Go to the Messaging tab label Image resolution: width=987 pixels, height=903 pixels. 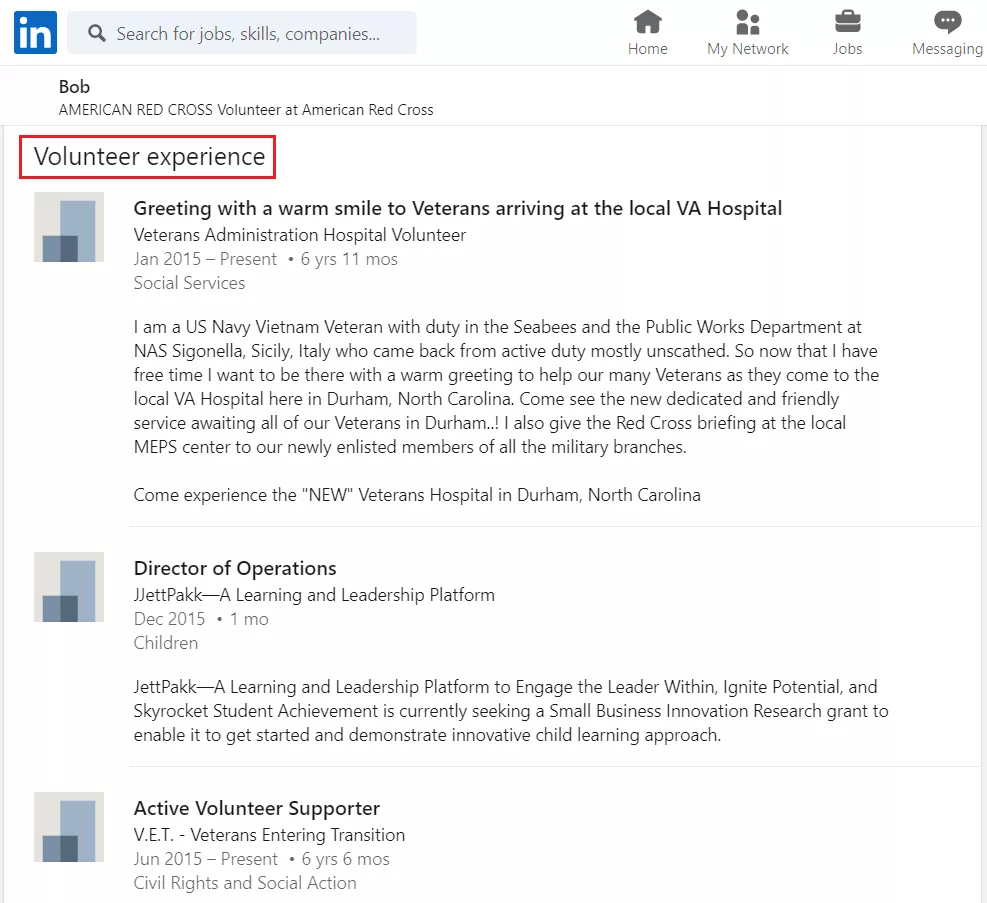tap(947, 49)
